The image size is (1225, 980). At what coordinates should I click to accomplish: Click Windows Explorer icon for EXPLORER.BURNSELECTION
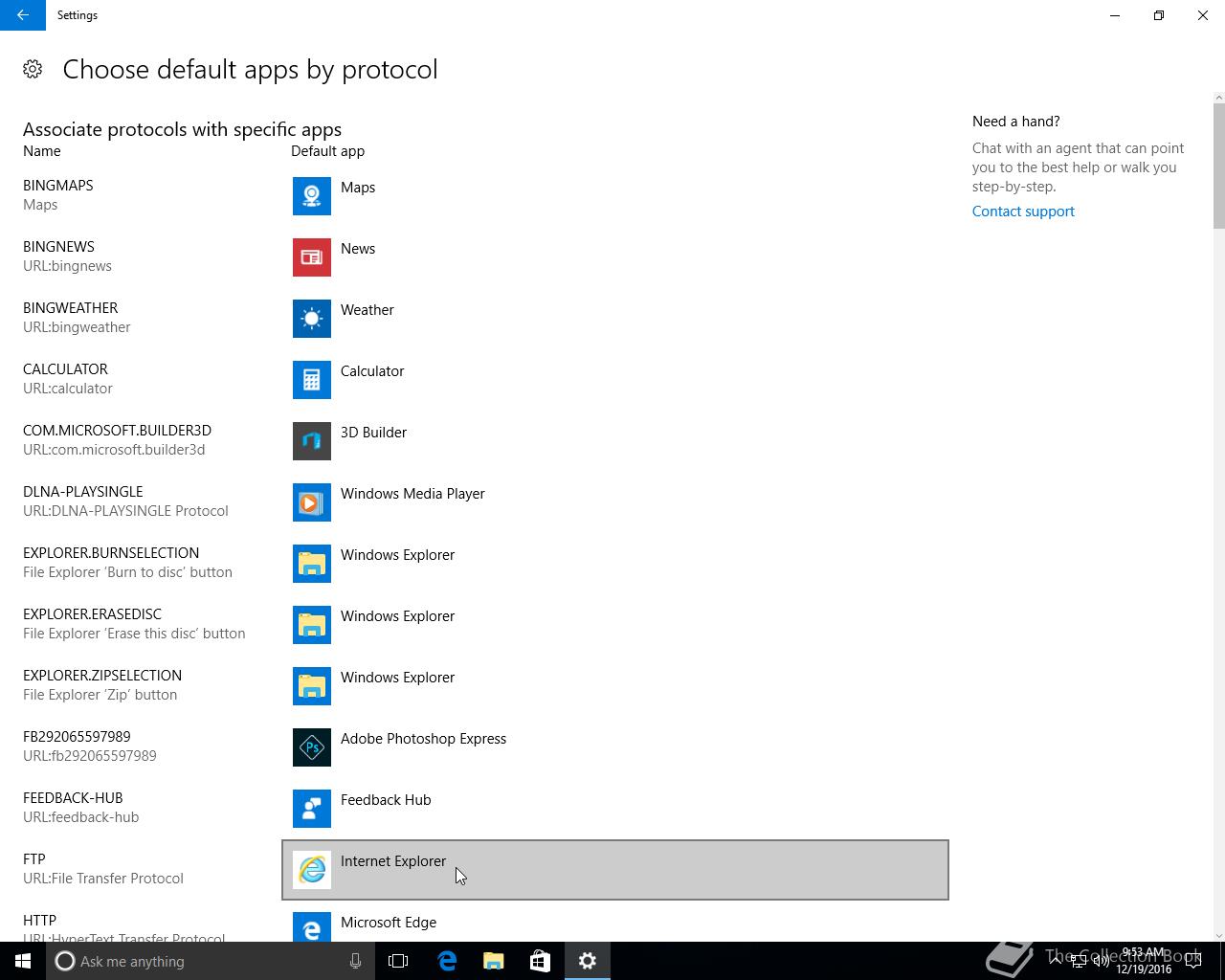coord(312,564)
